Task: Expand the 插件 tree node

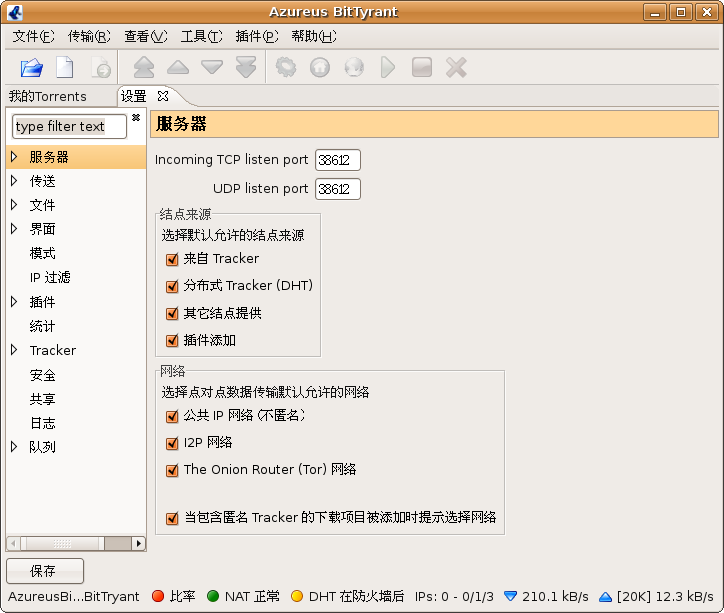Action: (14, 302)
